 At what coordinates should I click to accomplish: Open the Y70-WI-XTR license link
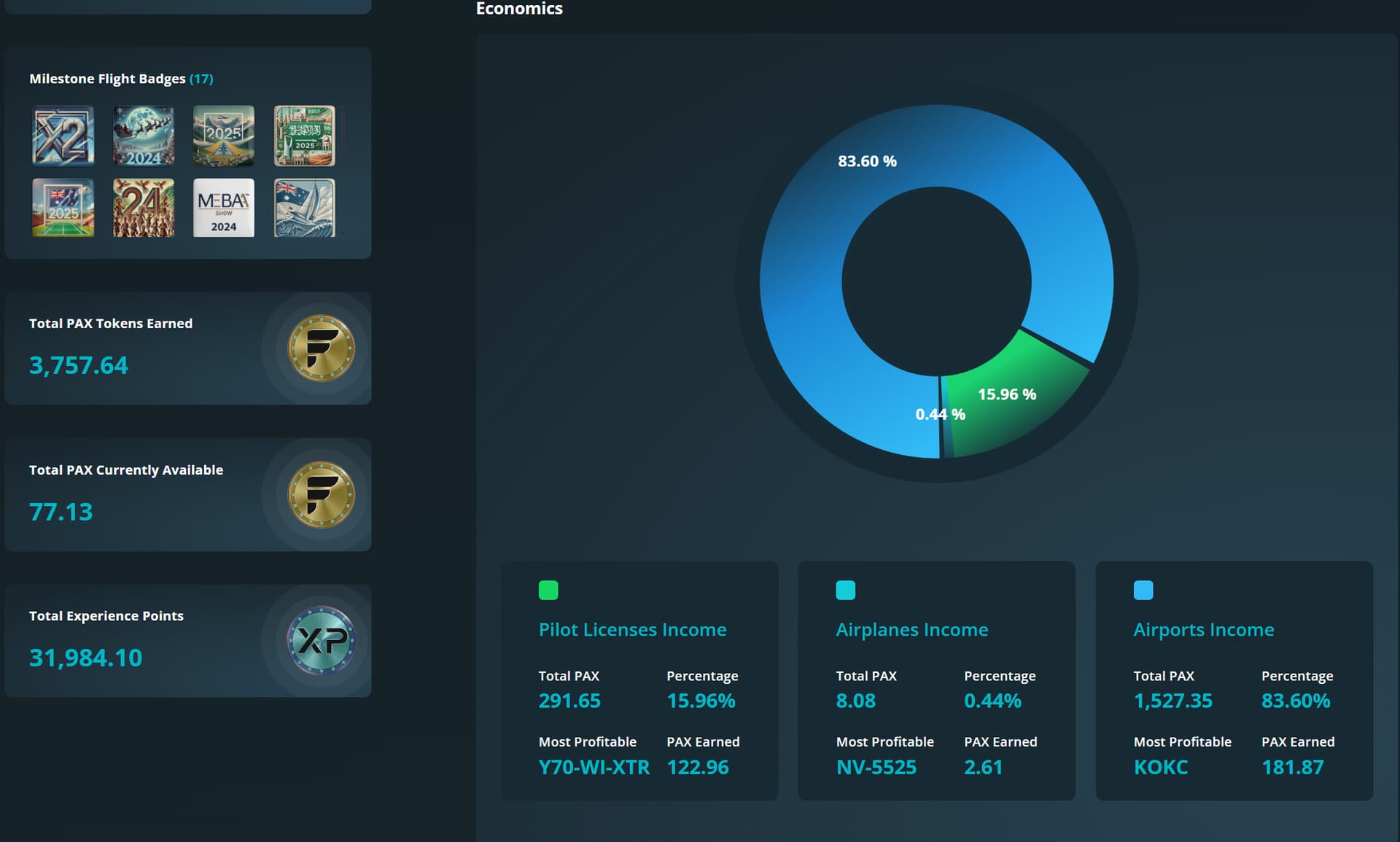tap(594, 767)
